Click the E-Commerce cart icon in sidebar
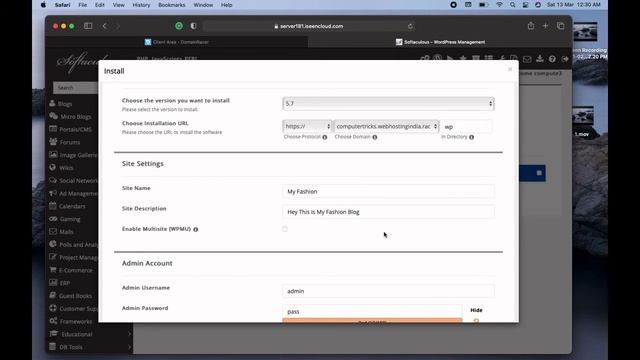The width and height of the screenshot is (640, 360). coord(53,270)
